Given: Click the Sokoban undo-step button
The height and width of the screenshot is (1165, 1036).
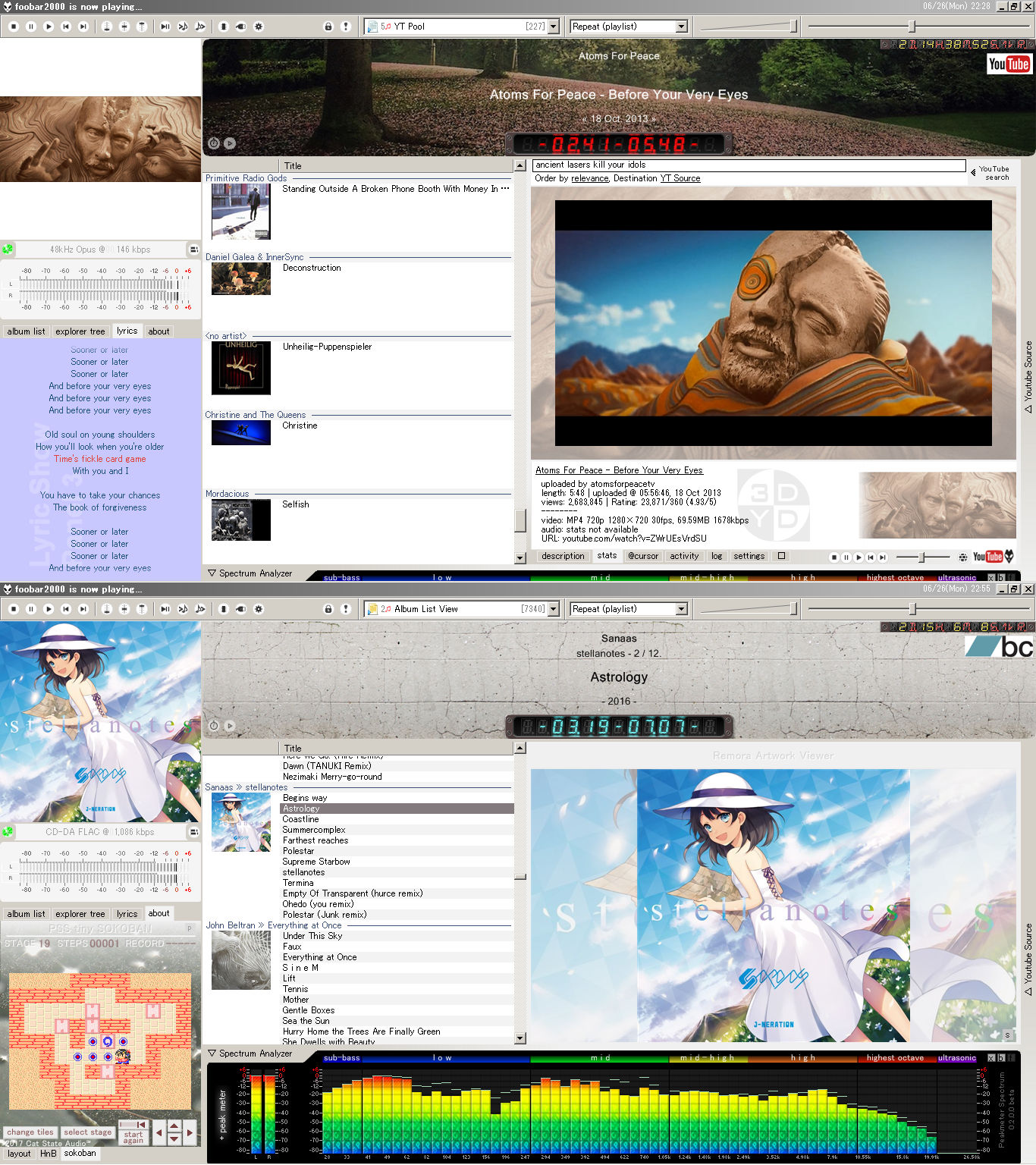Looking at the screenshot, I should coord(133,1124).
